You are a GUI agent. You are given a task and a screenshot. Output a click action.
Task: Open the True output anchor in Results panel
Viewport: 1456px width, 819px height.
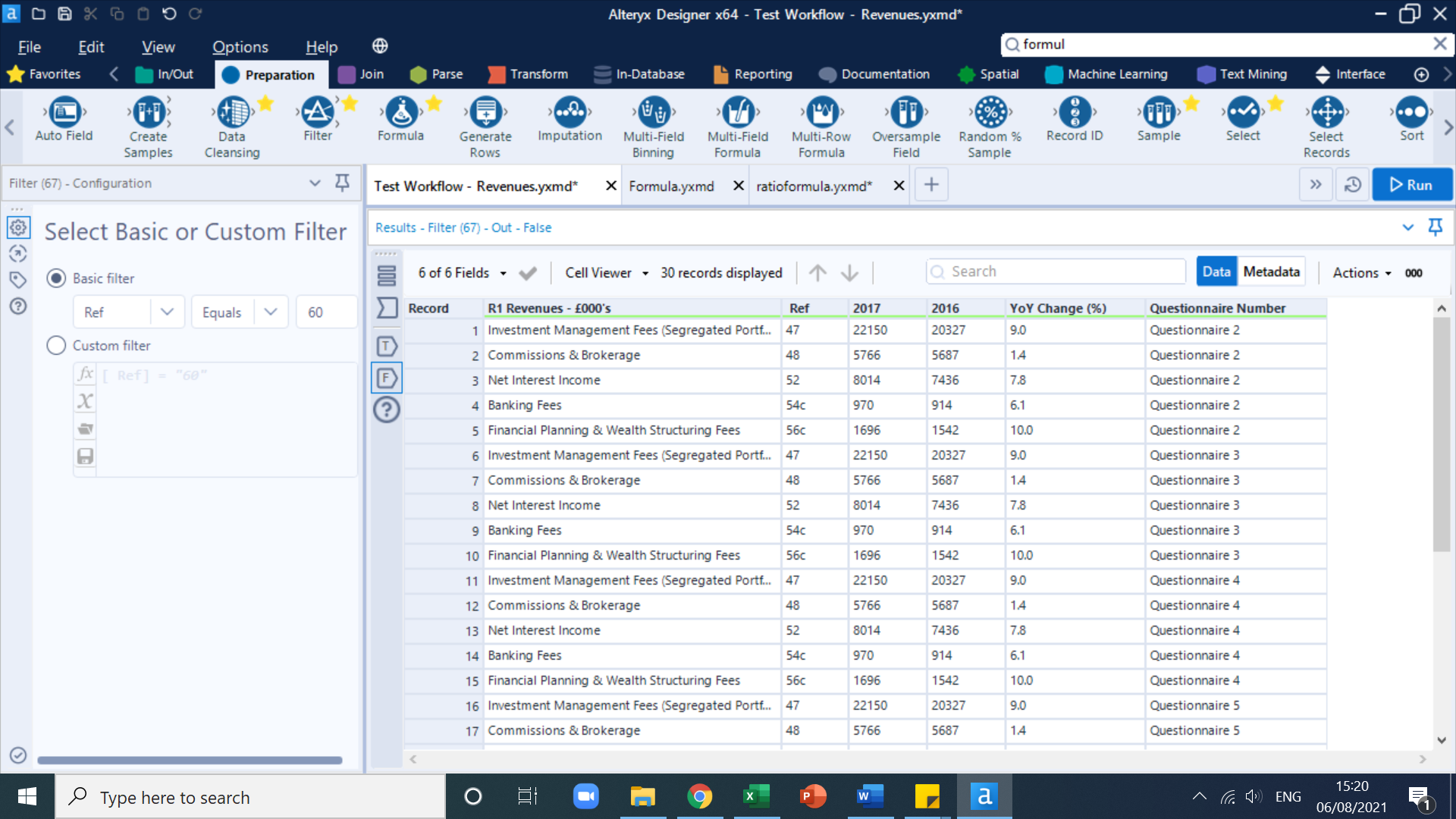(387, 346)
